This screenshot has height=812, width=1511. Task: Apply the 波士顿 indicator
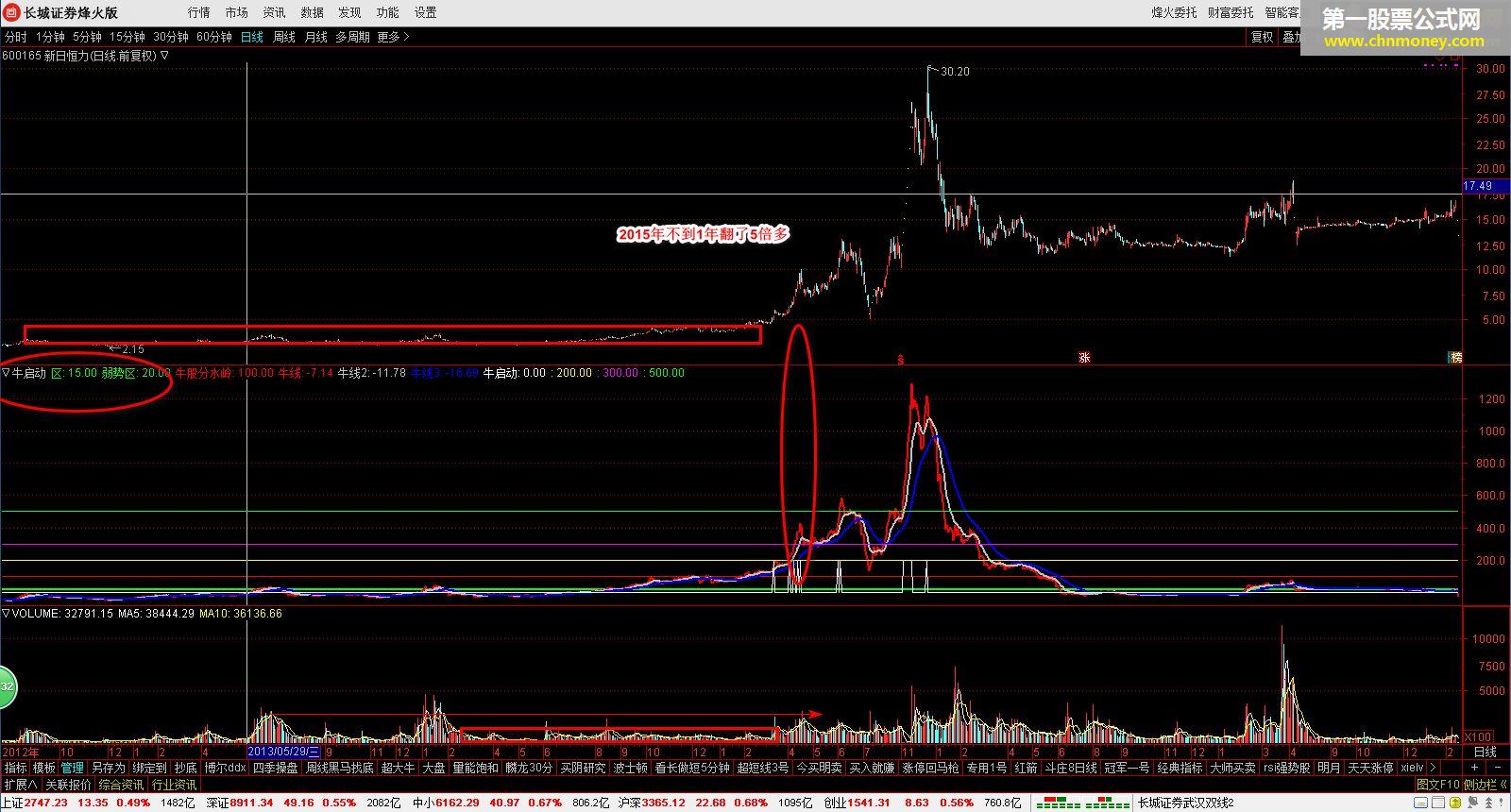coord(630,768)
